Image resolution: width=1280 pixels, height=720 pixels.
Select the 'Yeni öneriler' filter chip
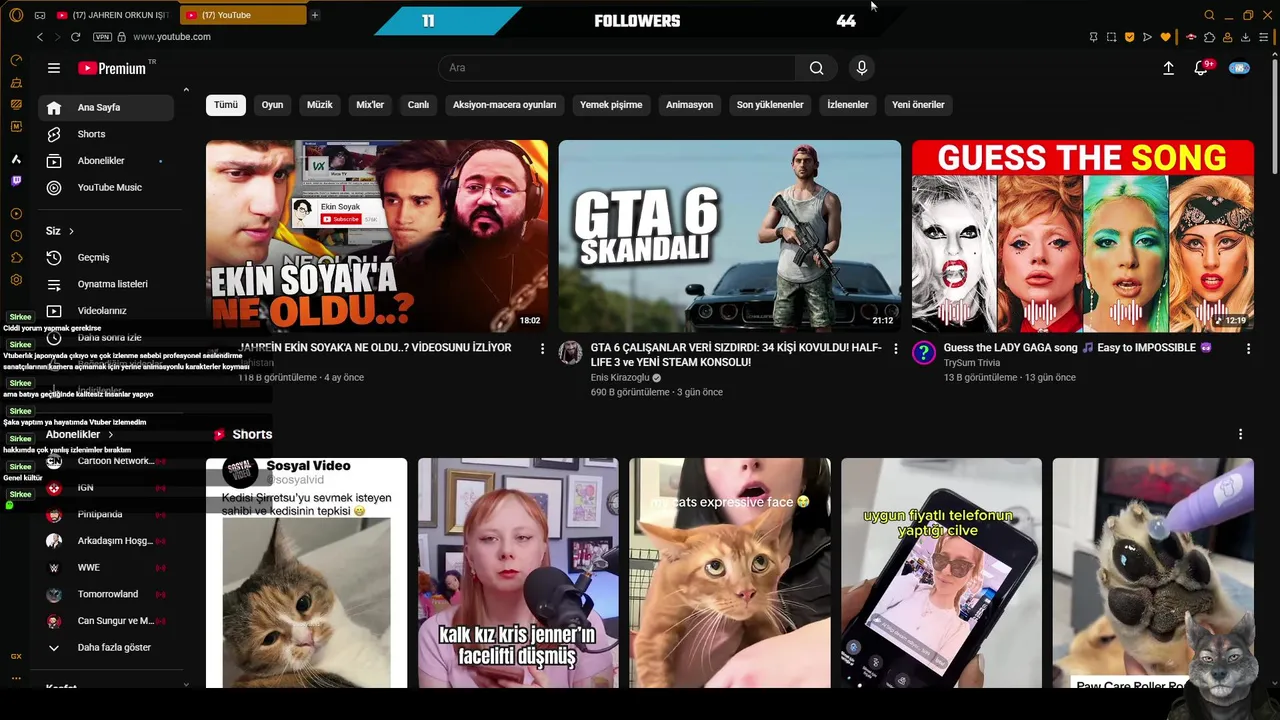pyautogui.click(x=918, y=105)
